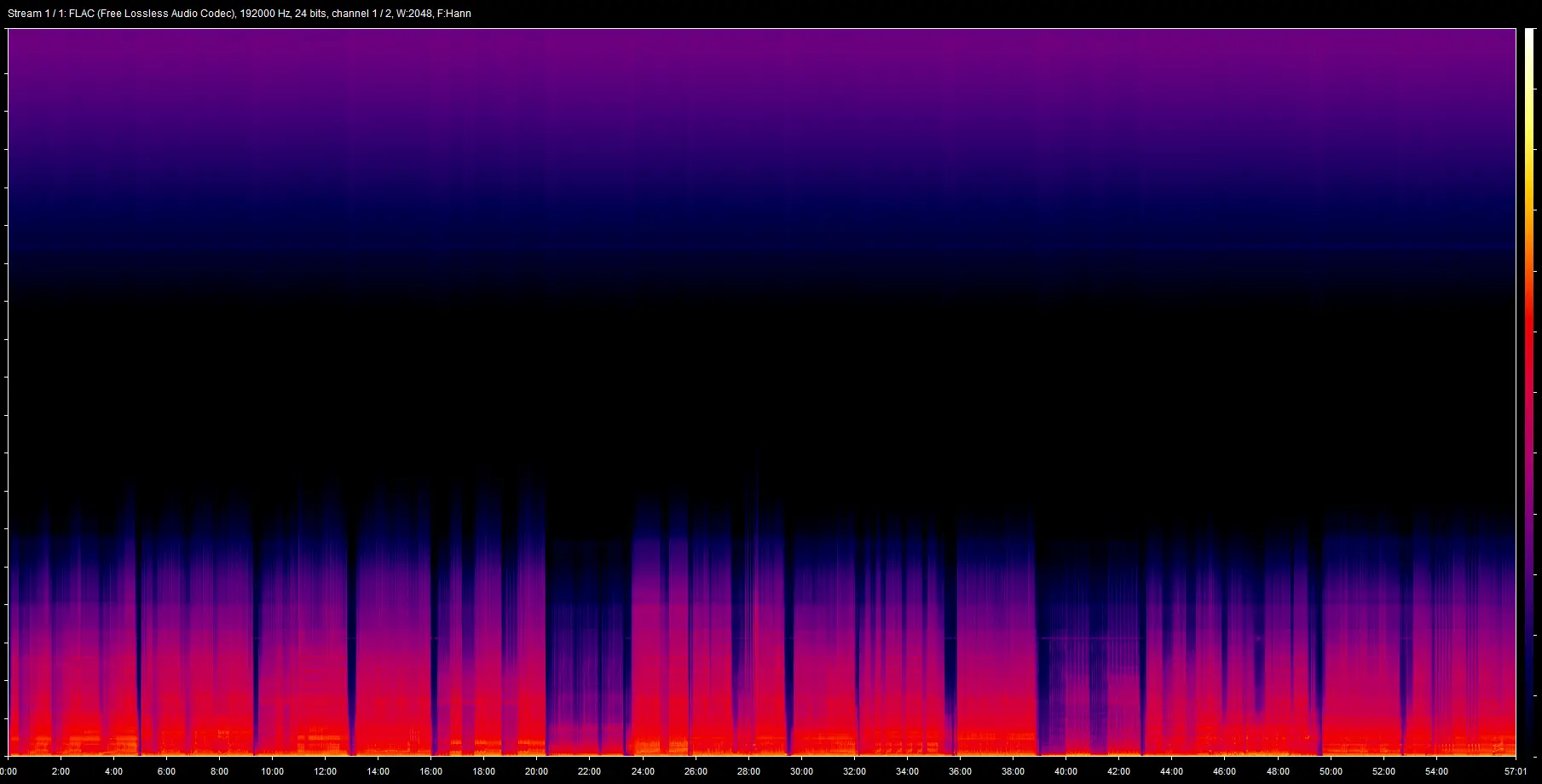Screen dimensions: 1542x784
Task: Click the 6:00 time axis label
Action: [166, 771]
